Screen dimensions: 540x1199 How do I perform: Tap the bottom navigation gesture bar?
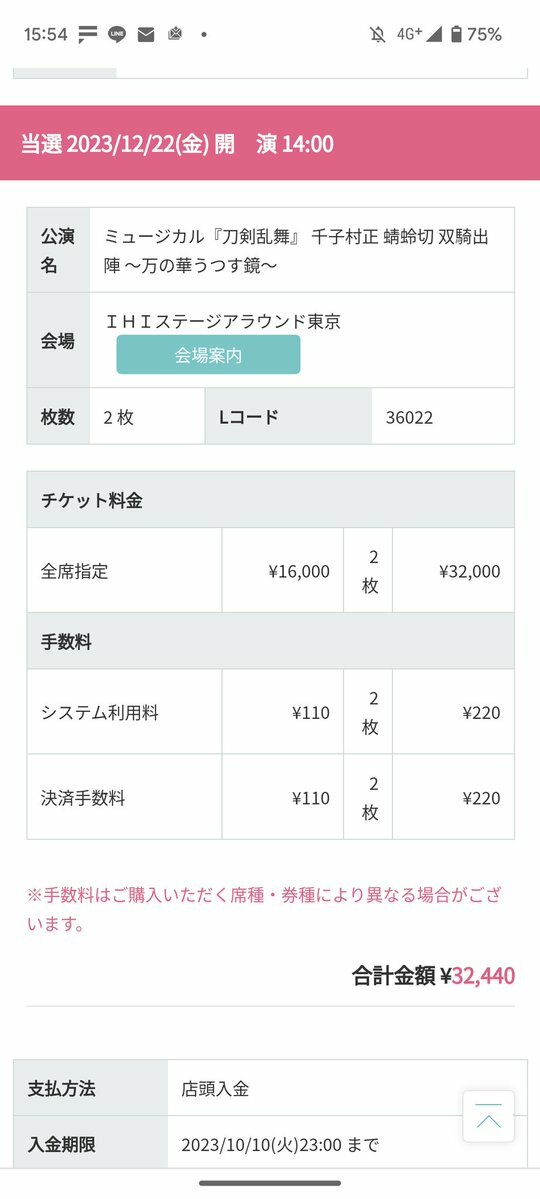click(270, 1183)
